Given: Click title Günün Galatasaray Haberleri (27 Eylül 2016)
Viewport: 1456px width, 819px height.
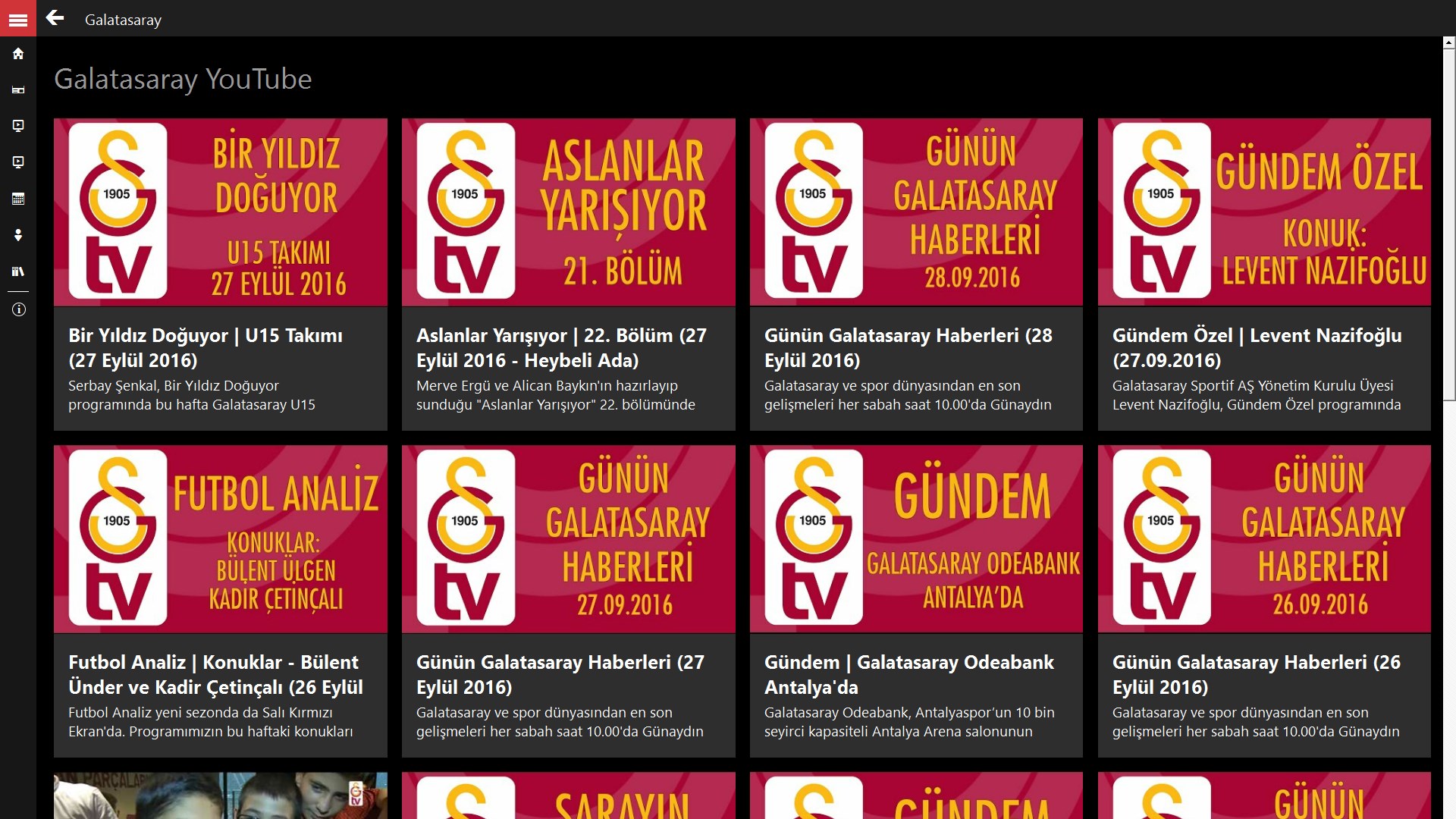Looking at the screenshot, I should pyautogui.click(x=560, y=674).
